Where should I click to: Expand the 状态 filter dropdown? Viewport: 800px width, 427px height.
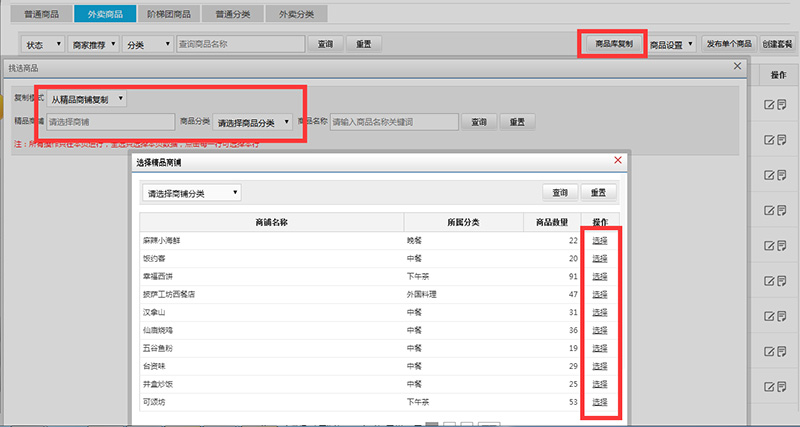coord(43,44)
